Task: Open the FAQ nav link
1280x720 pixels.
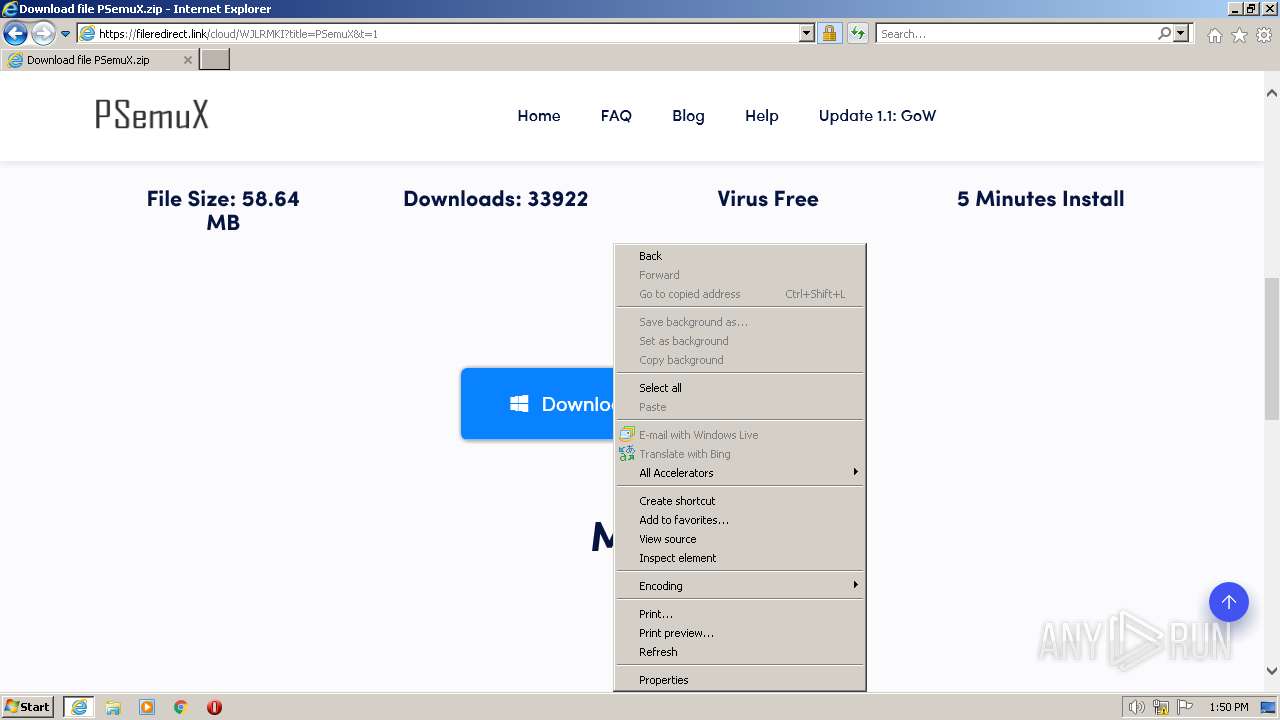Action: pyautogui.click(x=616, y=116)
